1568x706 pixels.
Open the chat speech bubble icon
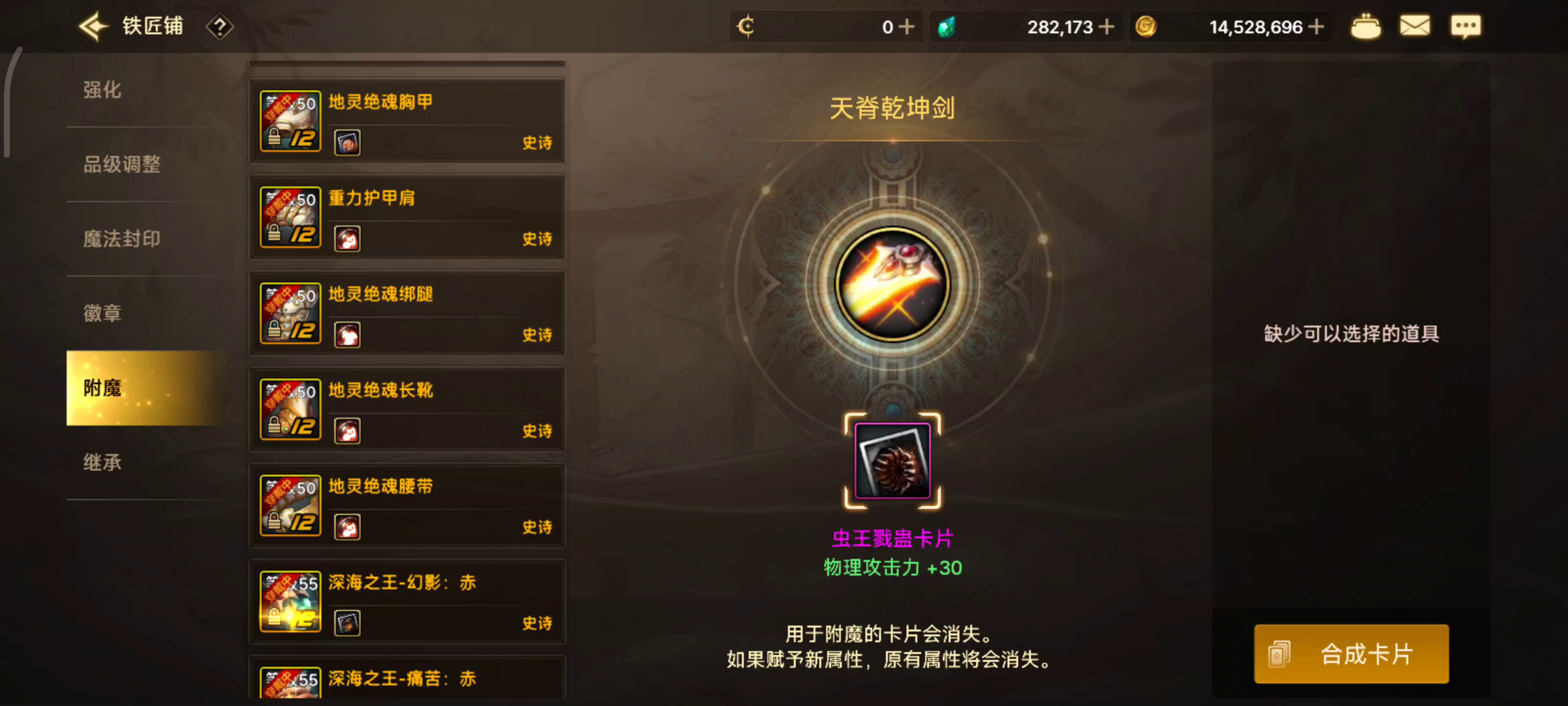(1466, 27)
